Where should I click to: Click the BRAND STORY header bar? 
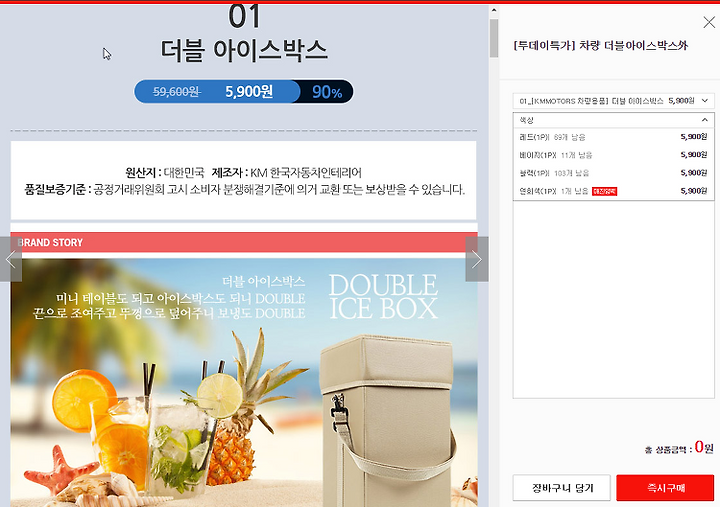[244, 242]
